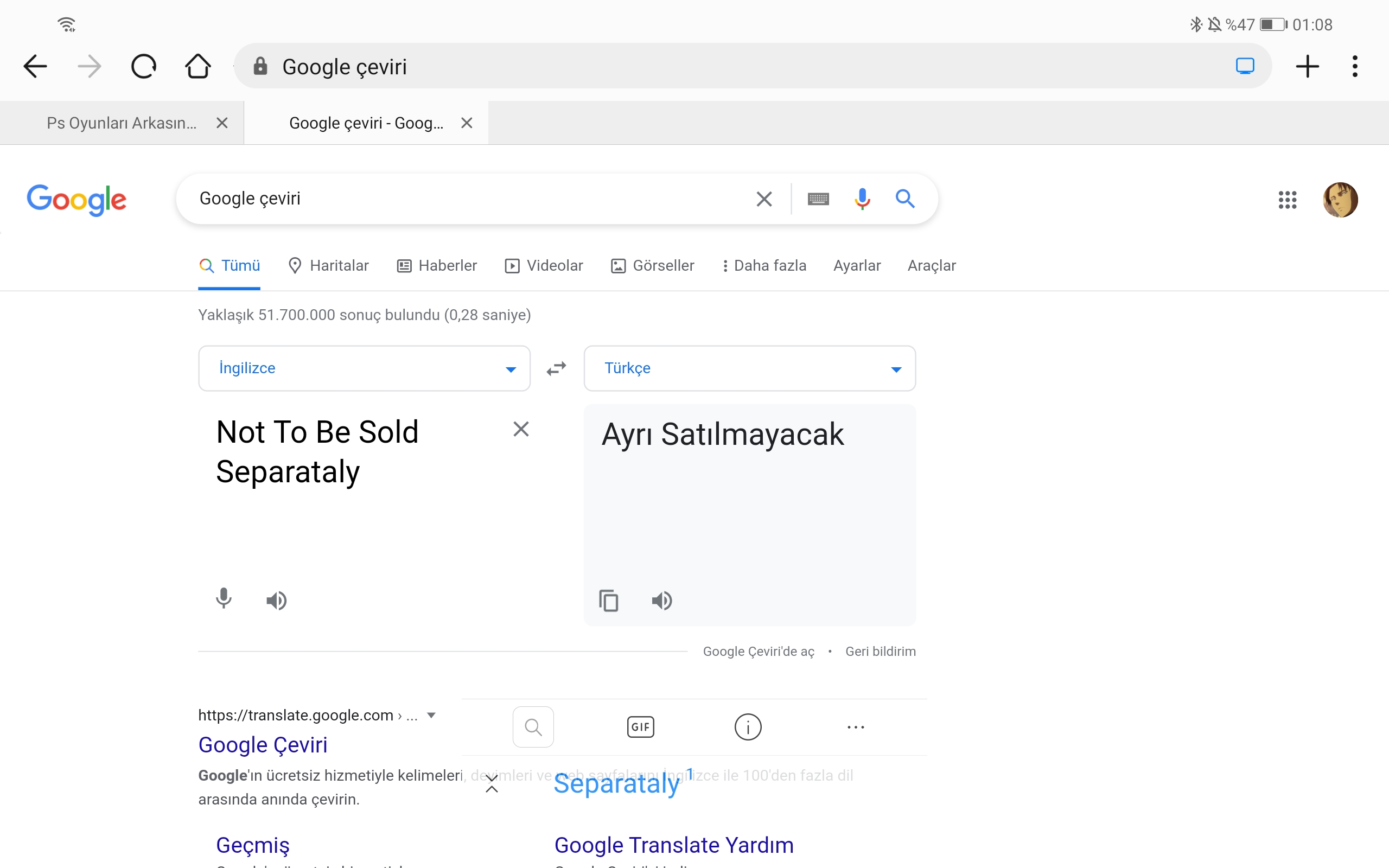Listen to the Turkish translation
The height and width of the screenshot is (868, 1389).
[x=662, y=601]
